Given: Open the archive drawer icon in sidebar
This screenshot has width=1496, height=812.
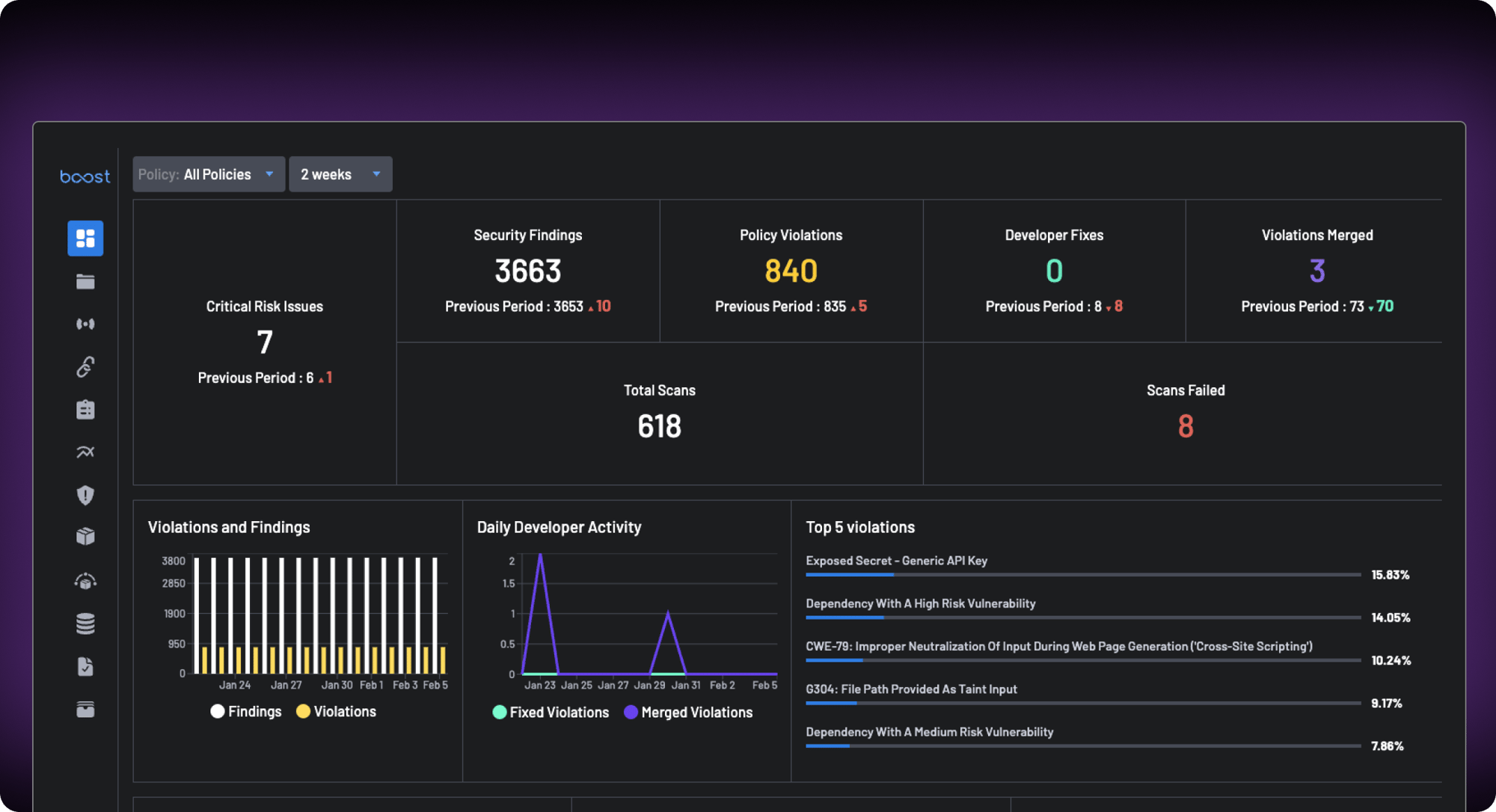Looking at the screenshot, I should (85, 709).
